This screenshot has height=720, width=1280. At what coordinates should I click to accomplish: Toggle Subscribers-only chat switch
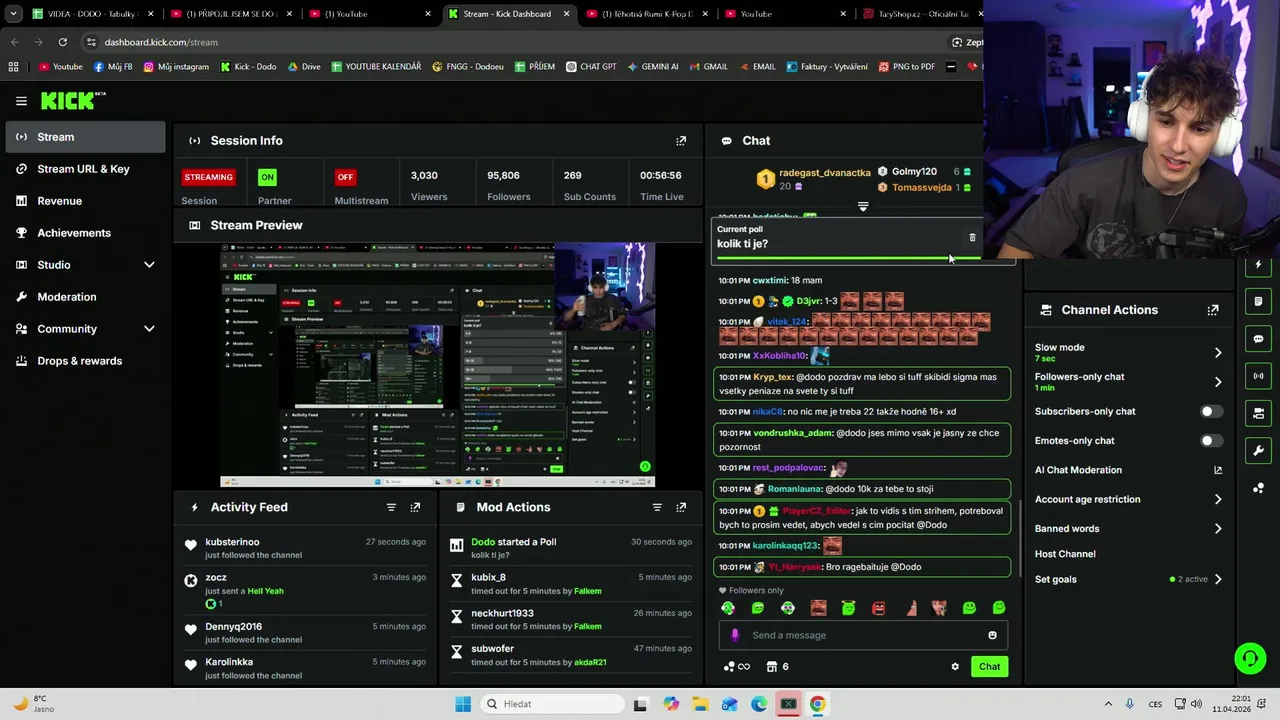point(1211,411)
